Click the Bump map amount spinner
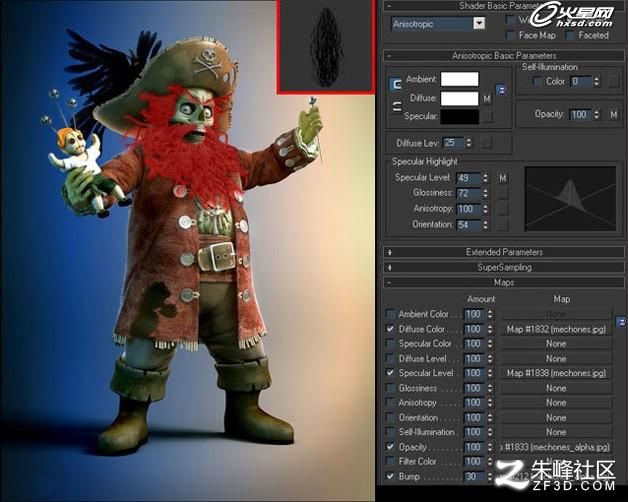 point(489,476)
